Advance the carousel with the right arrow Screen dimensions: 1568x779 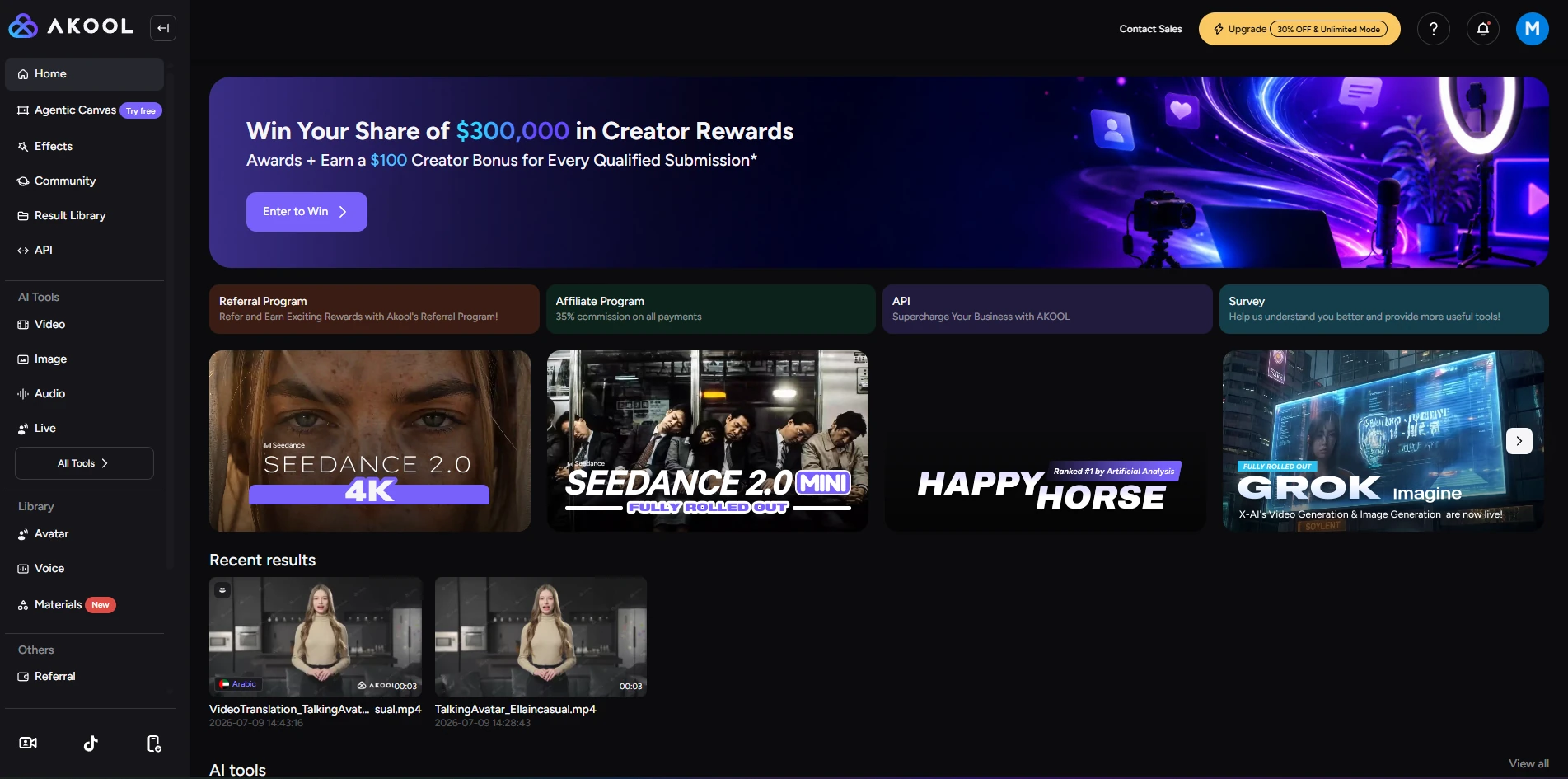[x=1519, y=441]
